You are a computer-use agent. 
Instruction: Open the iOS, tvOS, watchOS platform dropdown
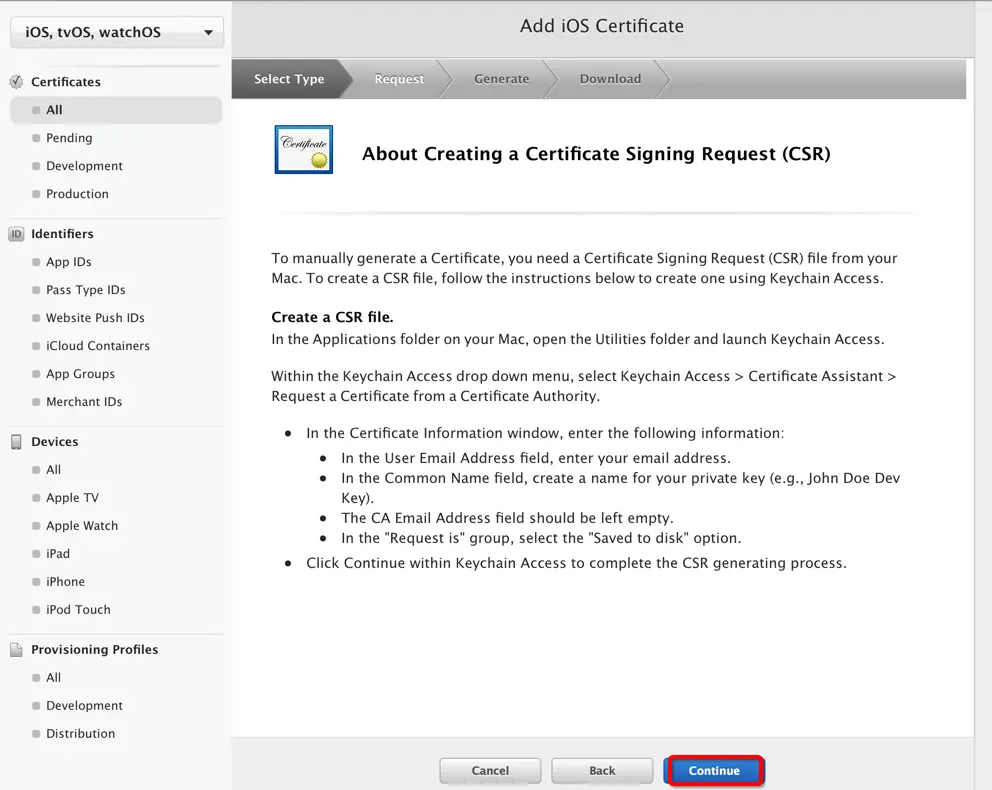pos(117,32)
